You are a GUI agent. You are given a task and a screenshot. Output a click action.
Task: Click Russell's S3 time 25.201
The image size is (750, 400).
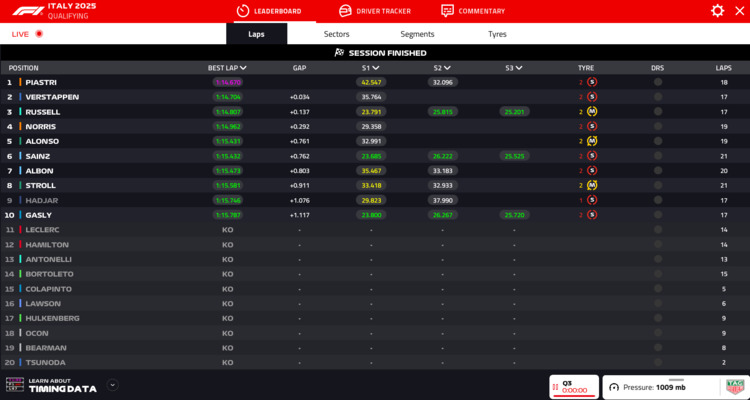pos(514,112)
